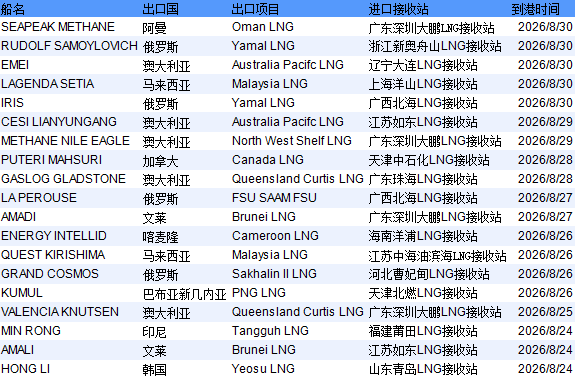Click ship name SEAPEAK METHANE
The width and height of the screenshot is (575, 377).
tap(58, 27)
